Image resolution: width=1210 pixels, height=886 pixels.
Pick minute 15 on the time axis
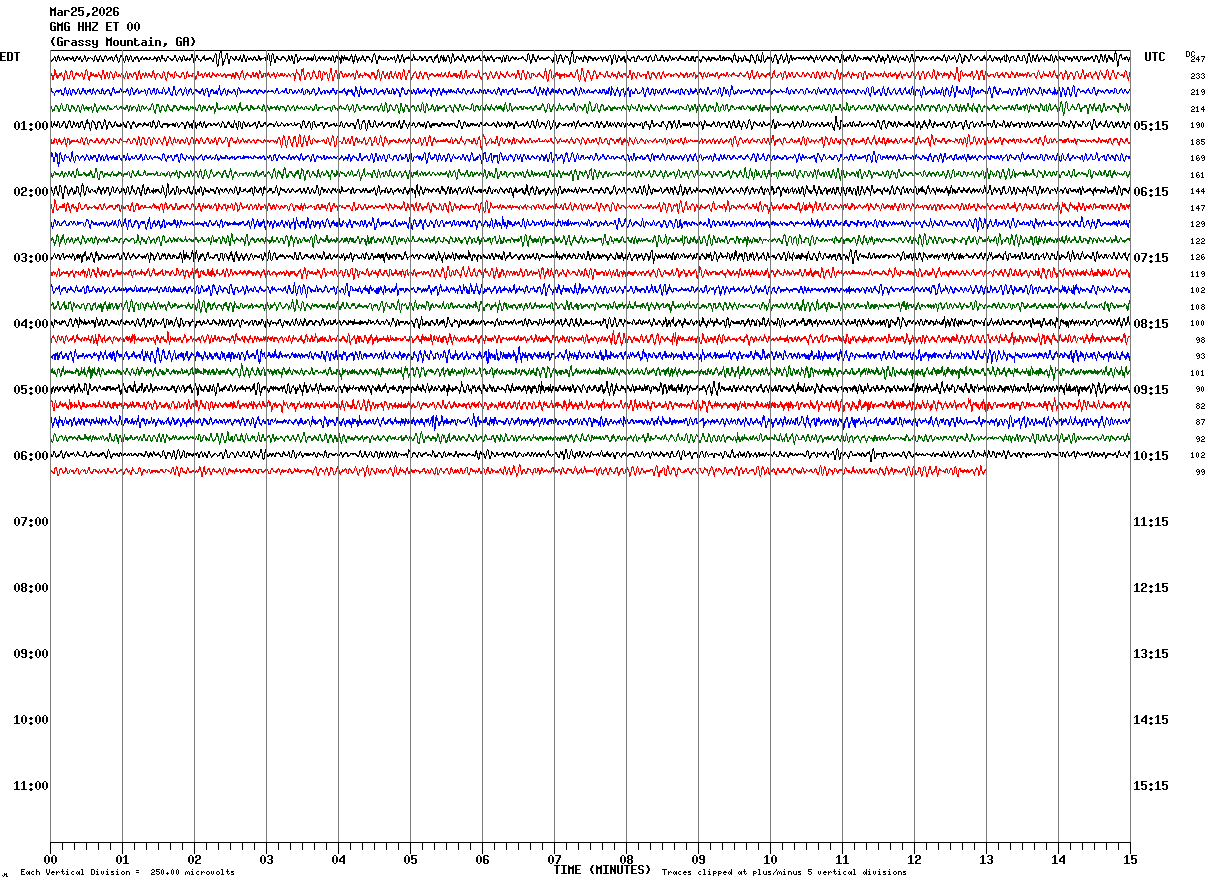coord(1130,859)
